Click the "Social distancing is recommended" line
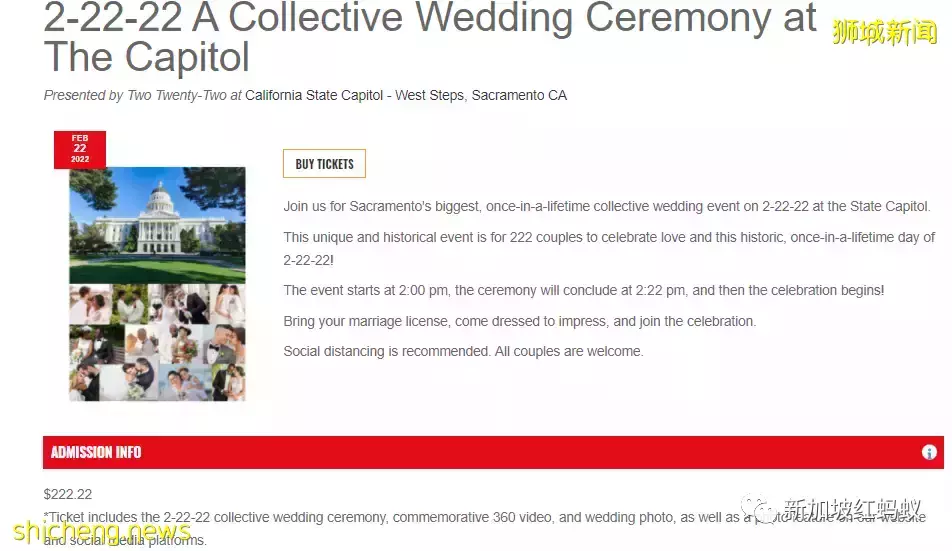The height and width of the screenshot is (551, 952). pos(463,351)
